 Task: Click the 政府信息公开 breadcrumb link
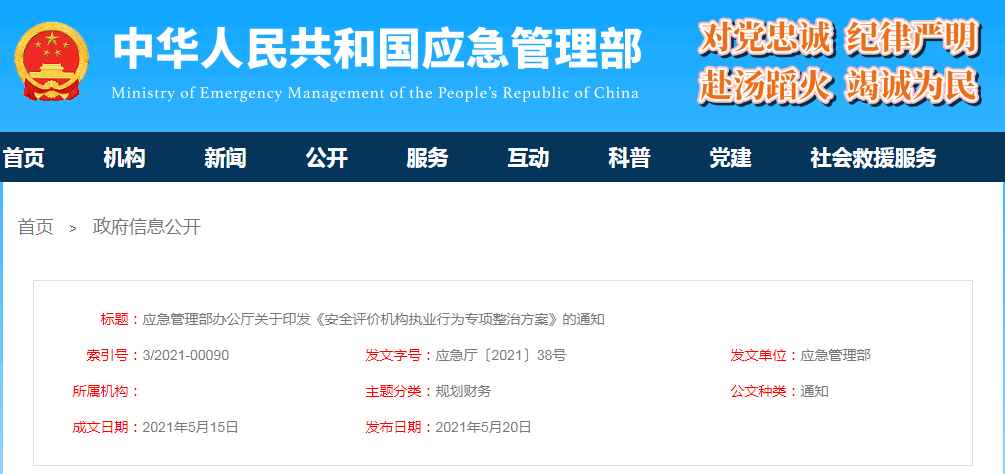[x=147, y=227]
